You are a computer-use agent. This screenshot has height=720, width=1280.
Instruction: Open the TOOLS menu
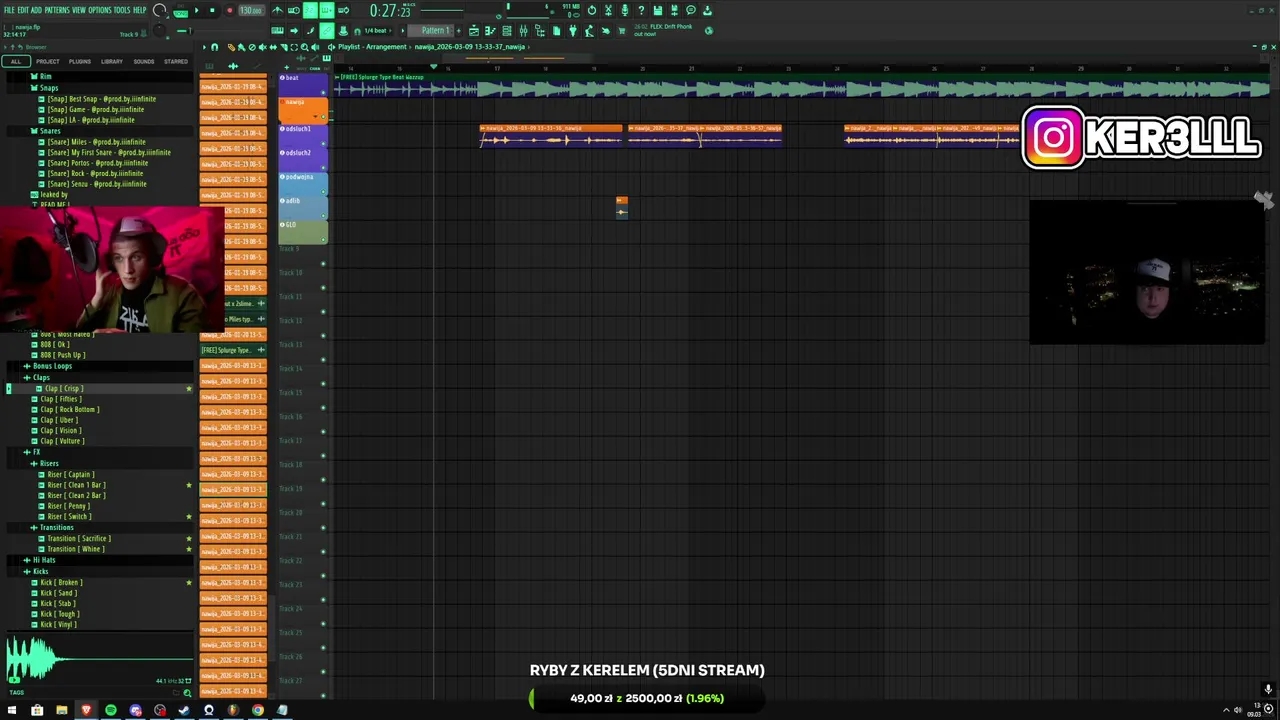click(x=122, y=10)
